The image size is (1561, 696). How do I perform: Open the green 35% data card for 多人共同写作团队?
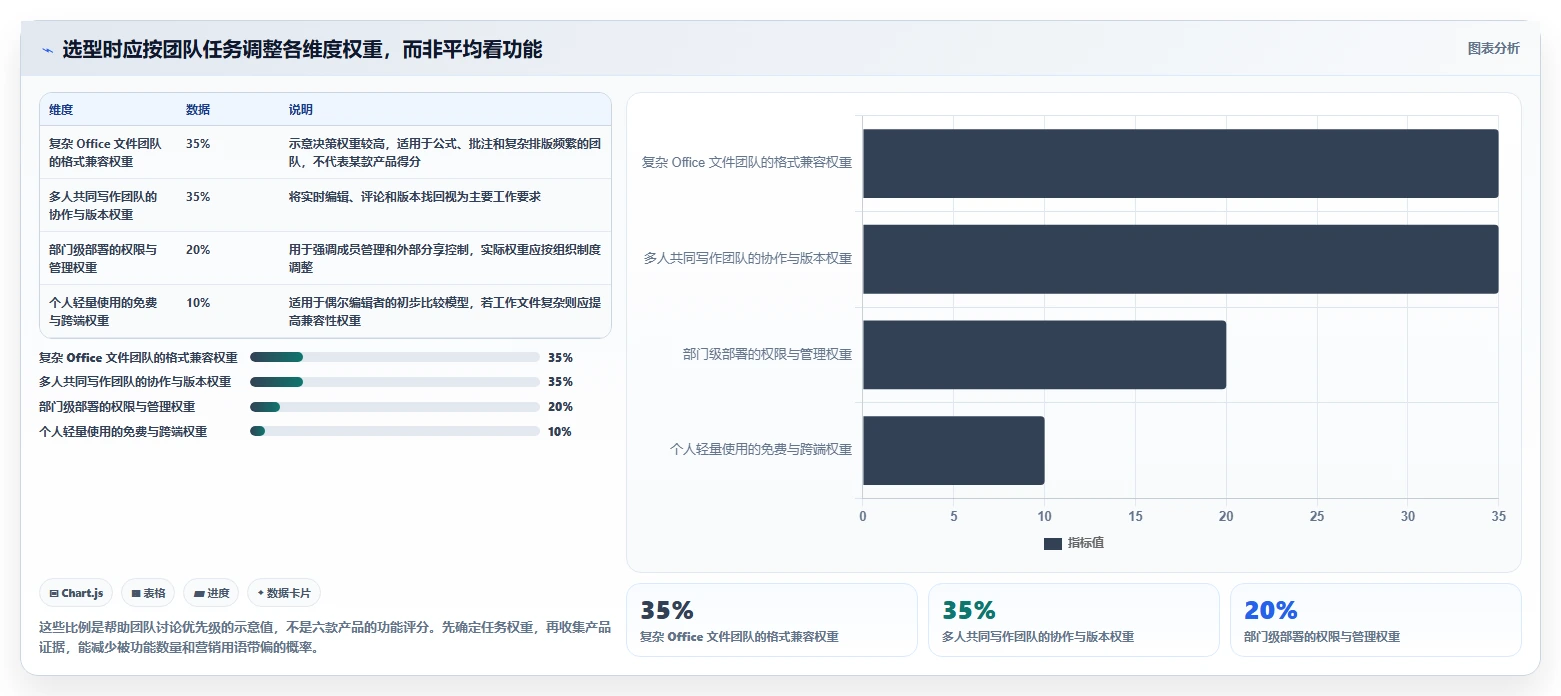pyautogui.click(x=1074, y=620)
